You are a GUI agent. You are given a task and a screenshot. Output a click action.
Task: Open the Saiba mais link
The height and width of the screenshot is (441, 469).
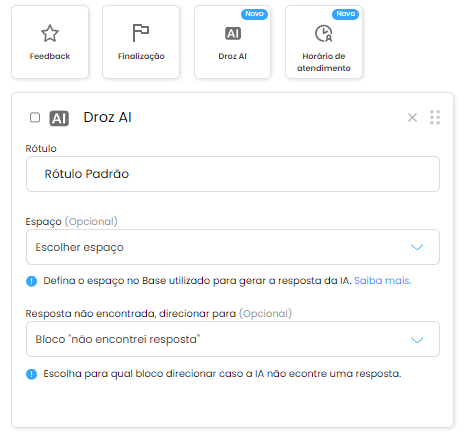(383, 281)
